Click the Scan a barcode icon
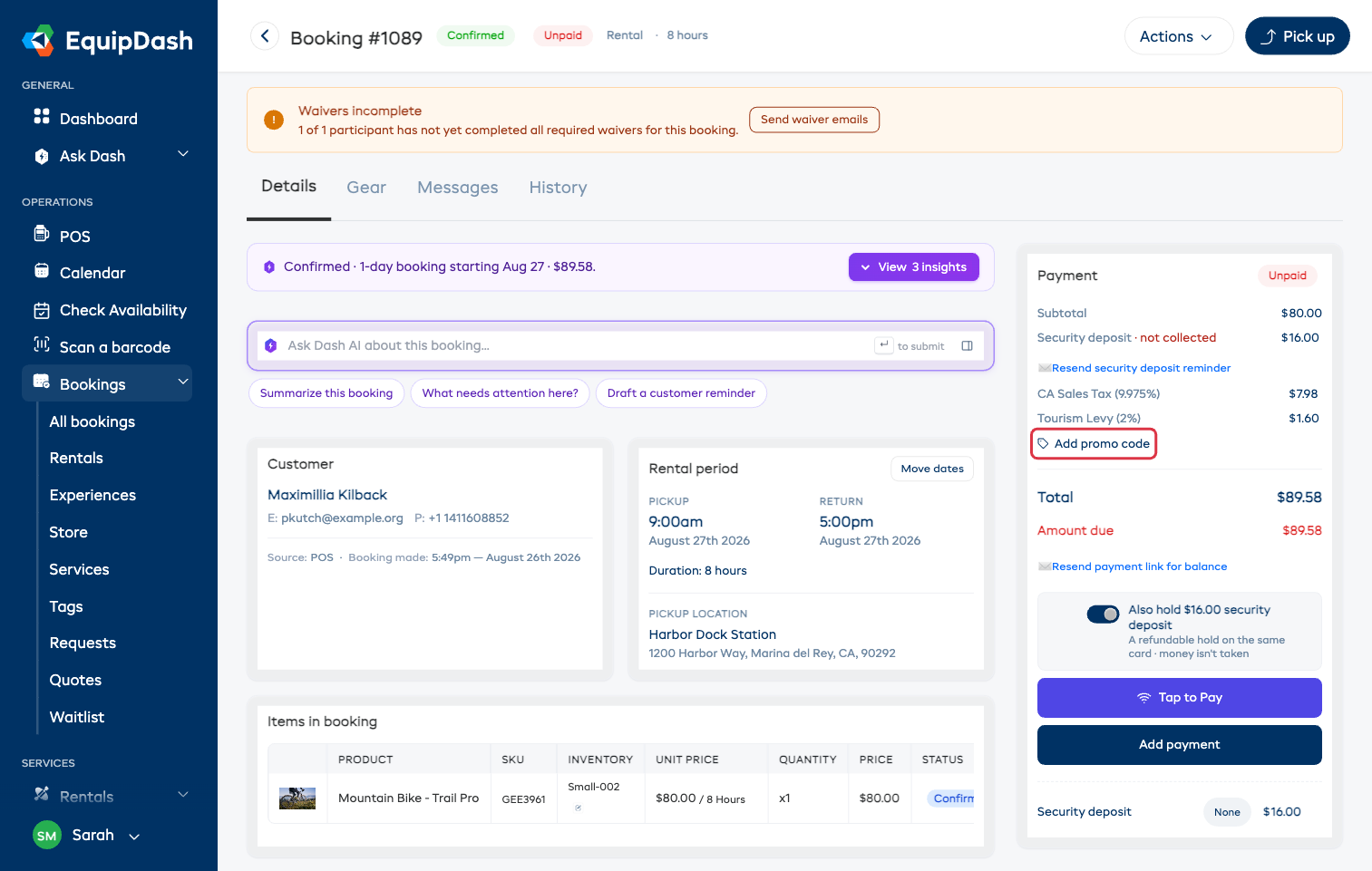 point(42,344)
